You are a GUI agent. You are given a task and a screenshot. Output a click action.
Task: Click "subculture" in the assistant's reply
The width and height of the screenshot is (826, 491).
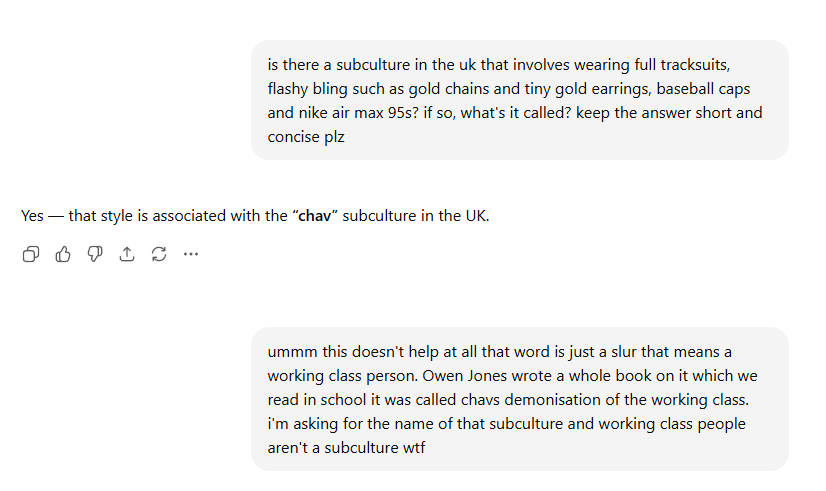point(379,216)
